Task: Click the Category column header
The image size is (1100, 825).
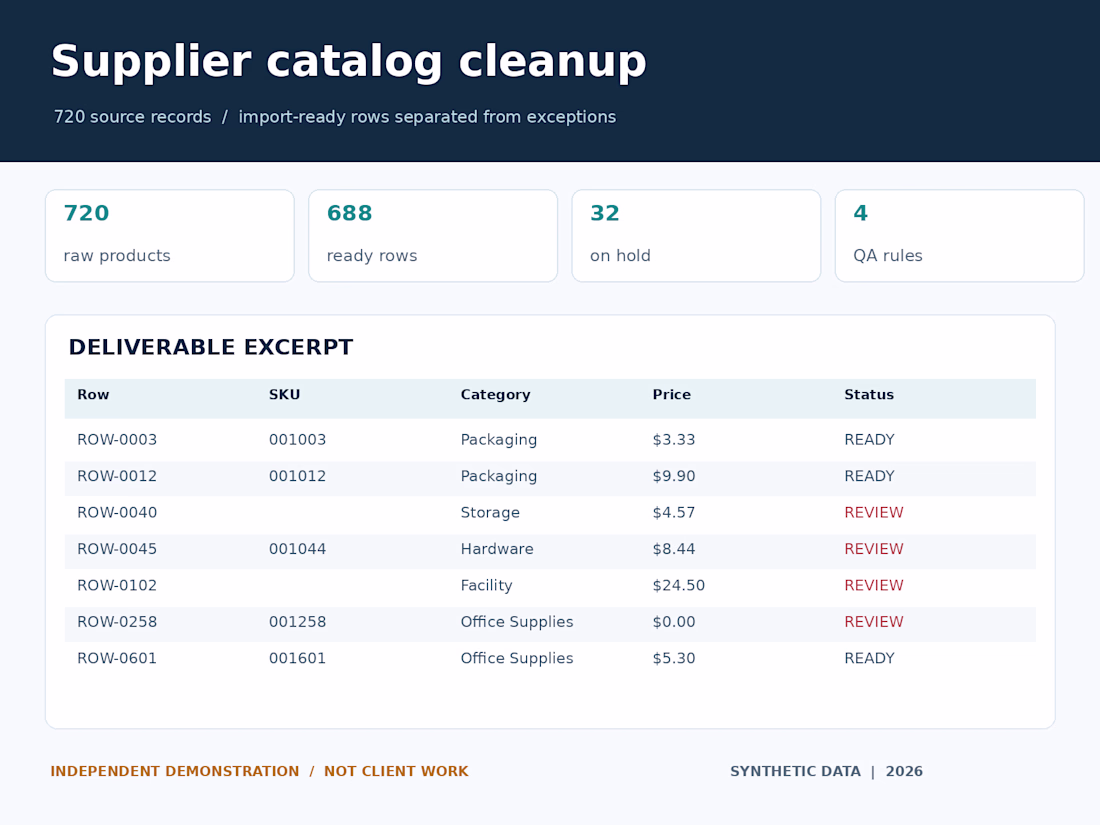Action: click(x=495, y=395)
